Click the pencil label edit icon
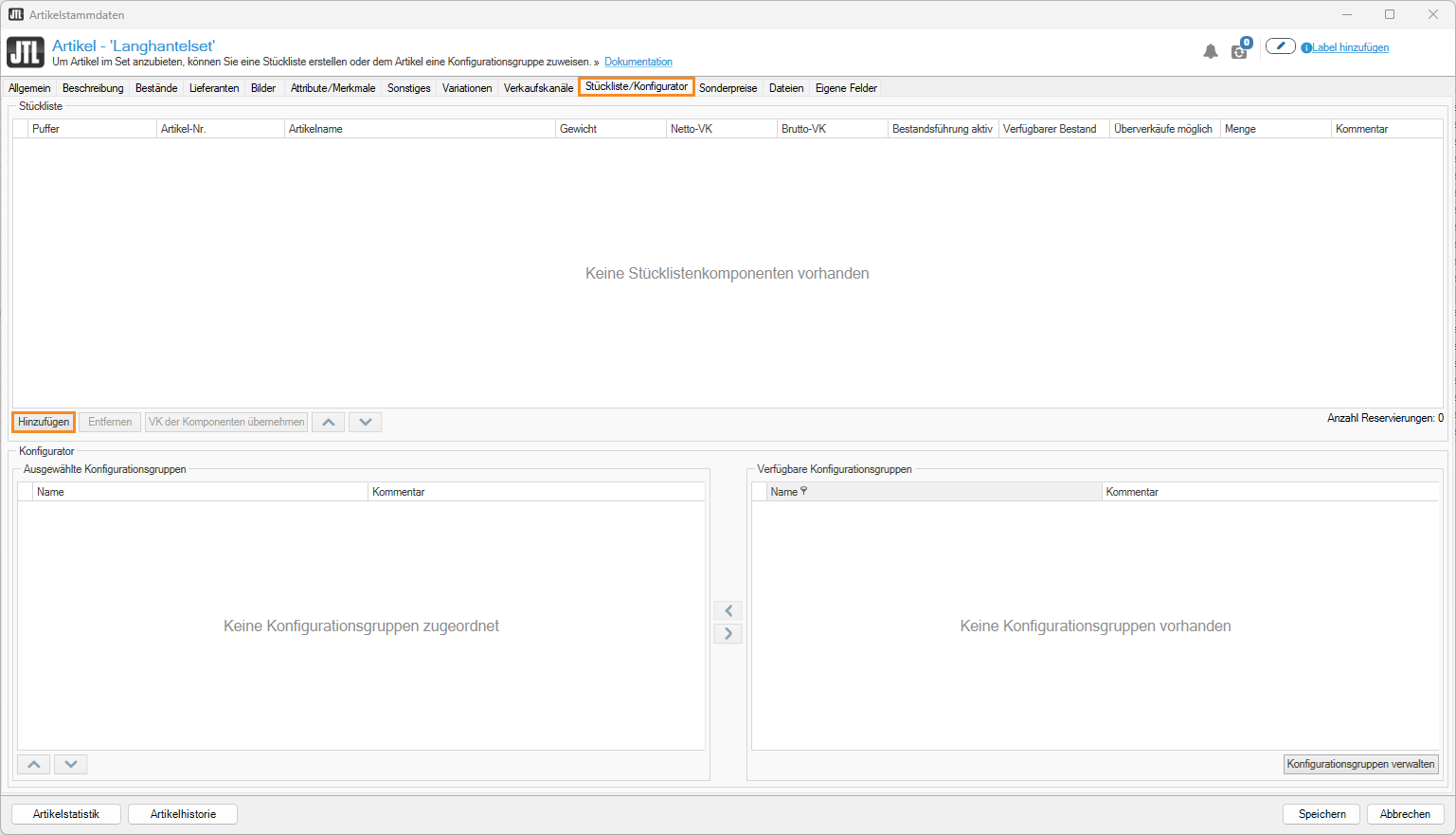 pyautogui.click(x=1280, y=46)
